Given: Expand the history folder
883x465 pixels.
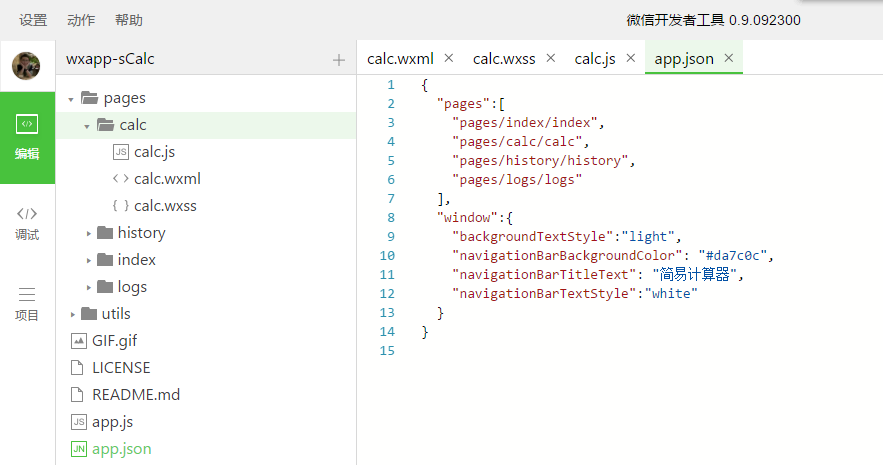Looking at the screenshot, I should [88, 234].
